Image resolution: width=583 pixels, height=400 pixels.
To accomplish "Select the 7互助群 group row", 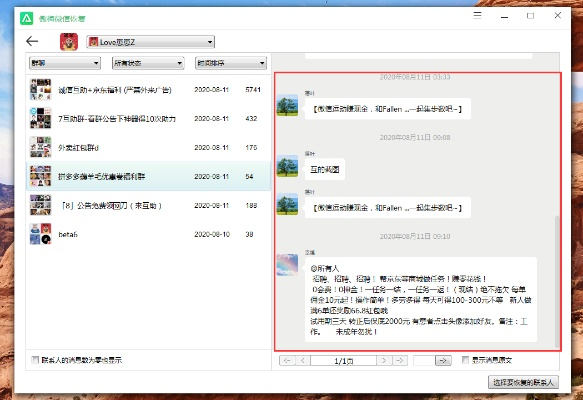I will [x=148, y=119].
